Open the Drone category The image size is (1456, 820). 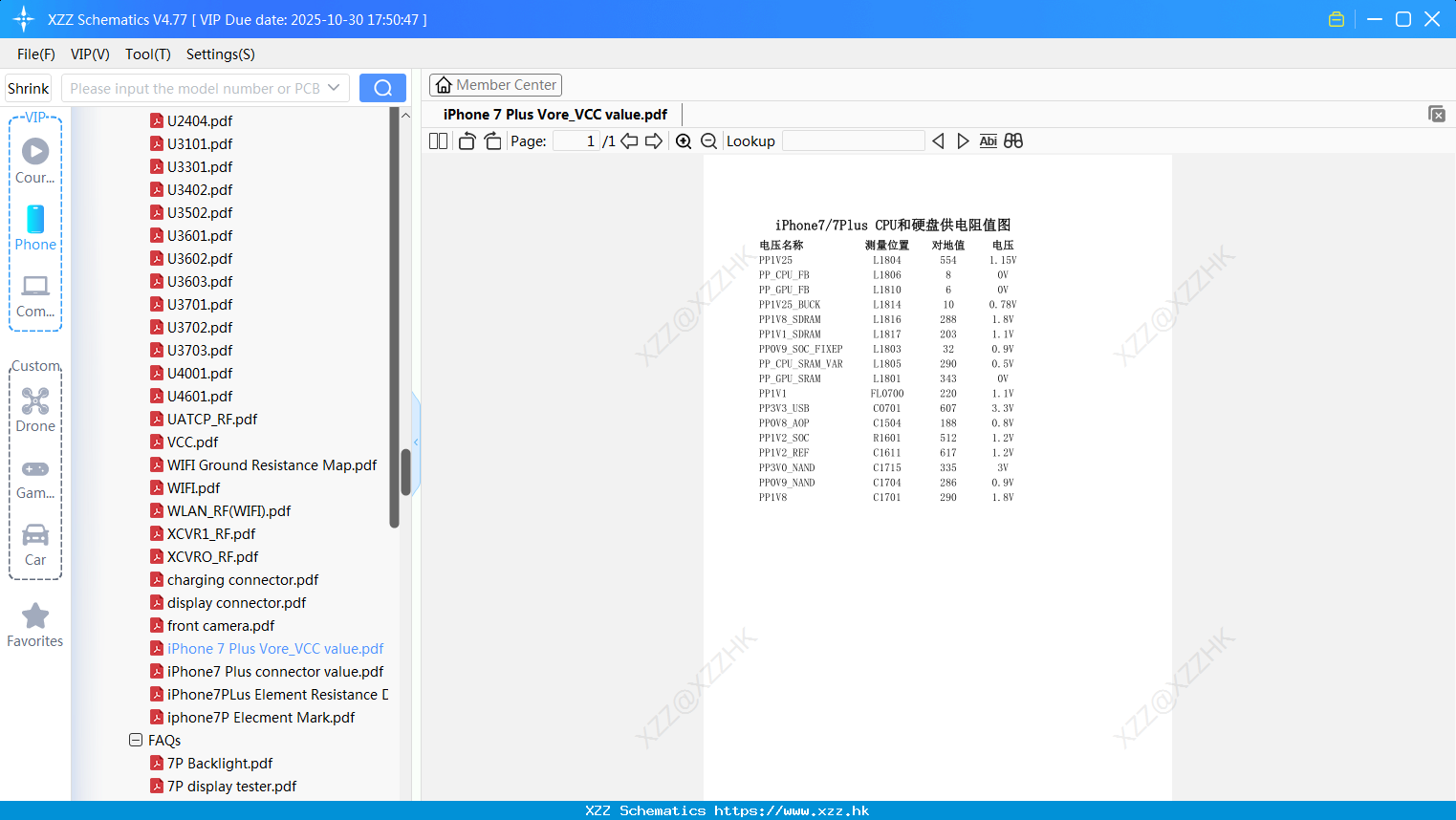tap(35, 410)
